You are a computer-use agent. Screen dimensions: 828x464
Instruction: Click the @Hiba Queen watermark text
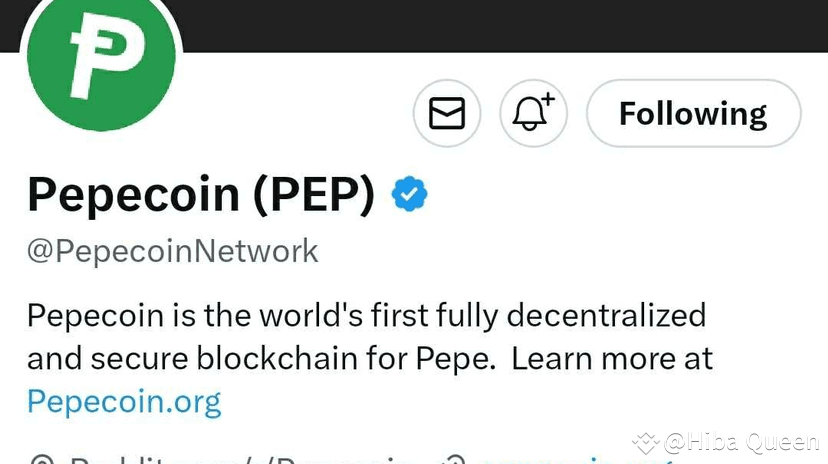click(741, 441)
